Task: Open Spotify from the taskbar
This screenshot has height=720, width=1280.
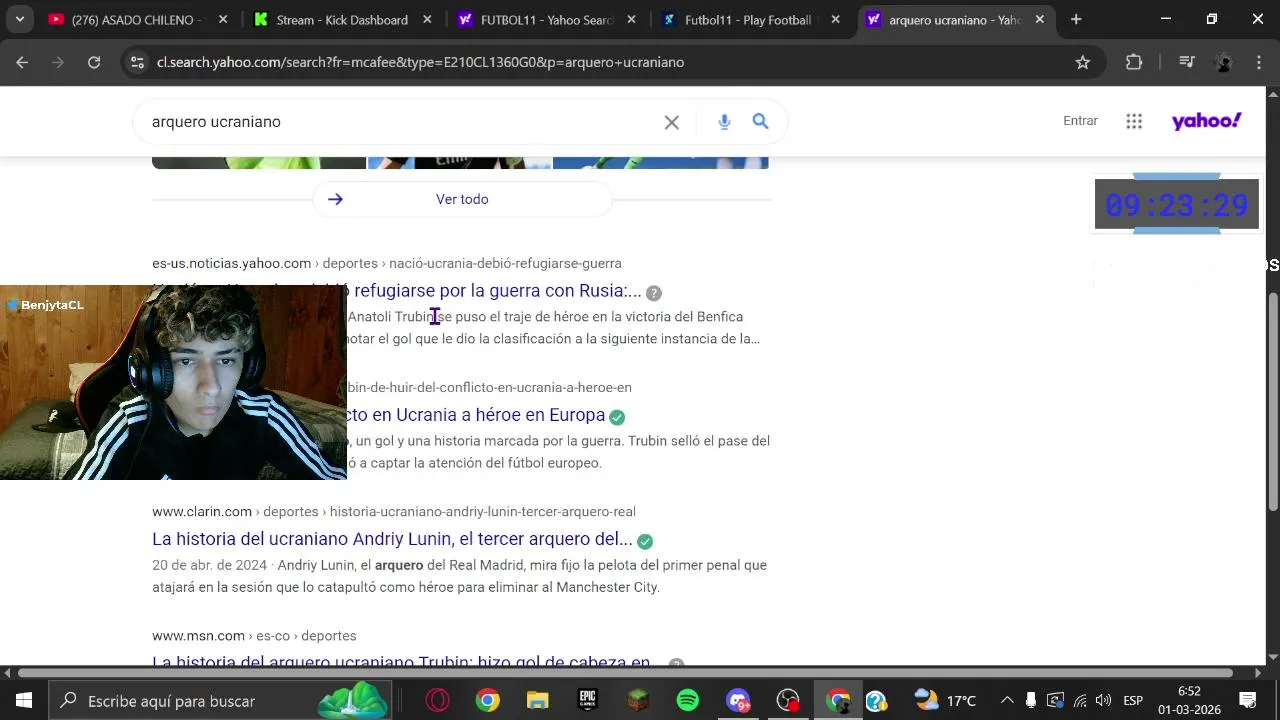Action: tap(688, 701)
